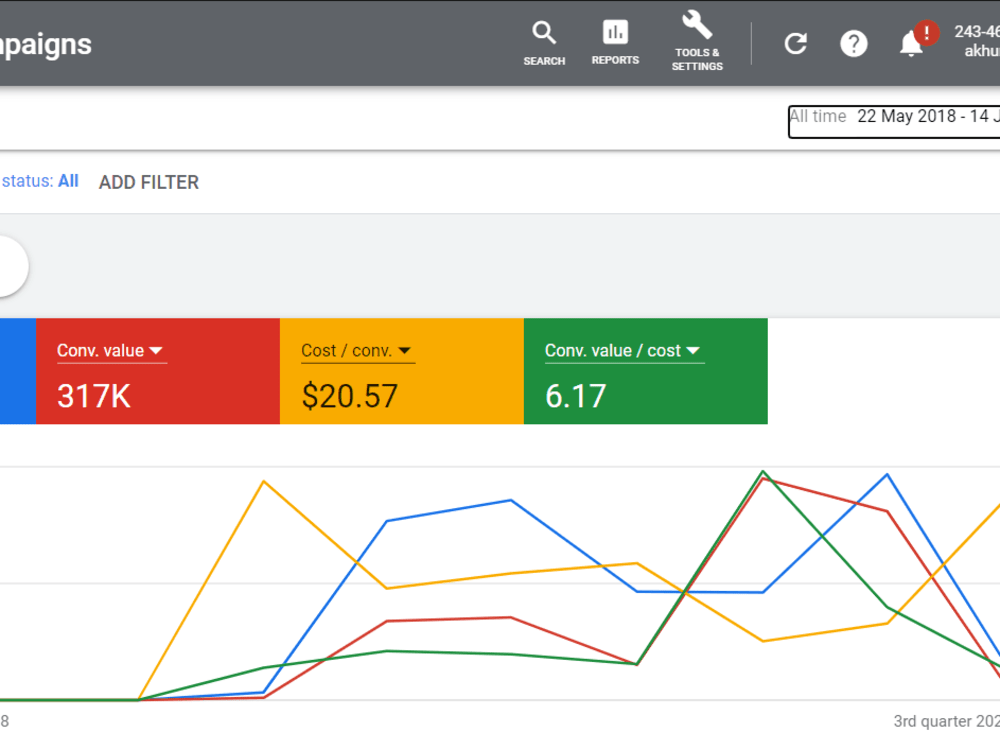Select the yellow $20.57 scorecard
Screen dimensions: 1000x750
tap(402, 371)
